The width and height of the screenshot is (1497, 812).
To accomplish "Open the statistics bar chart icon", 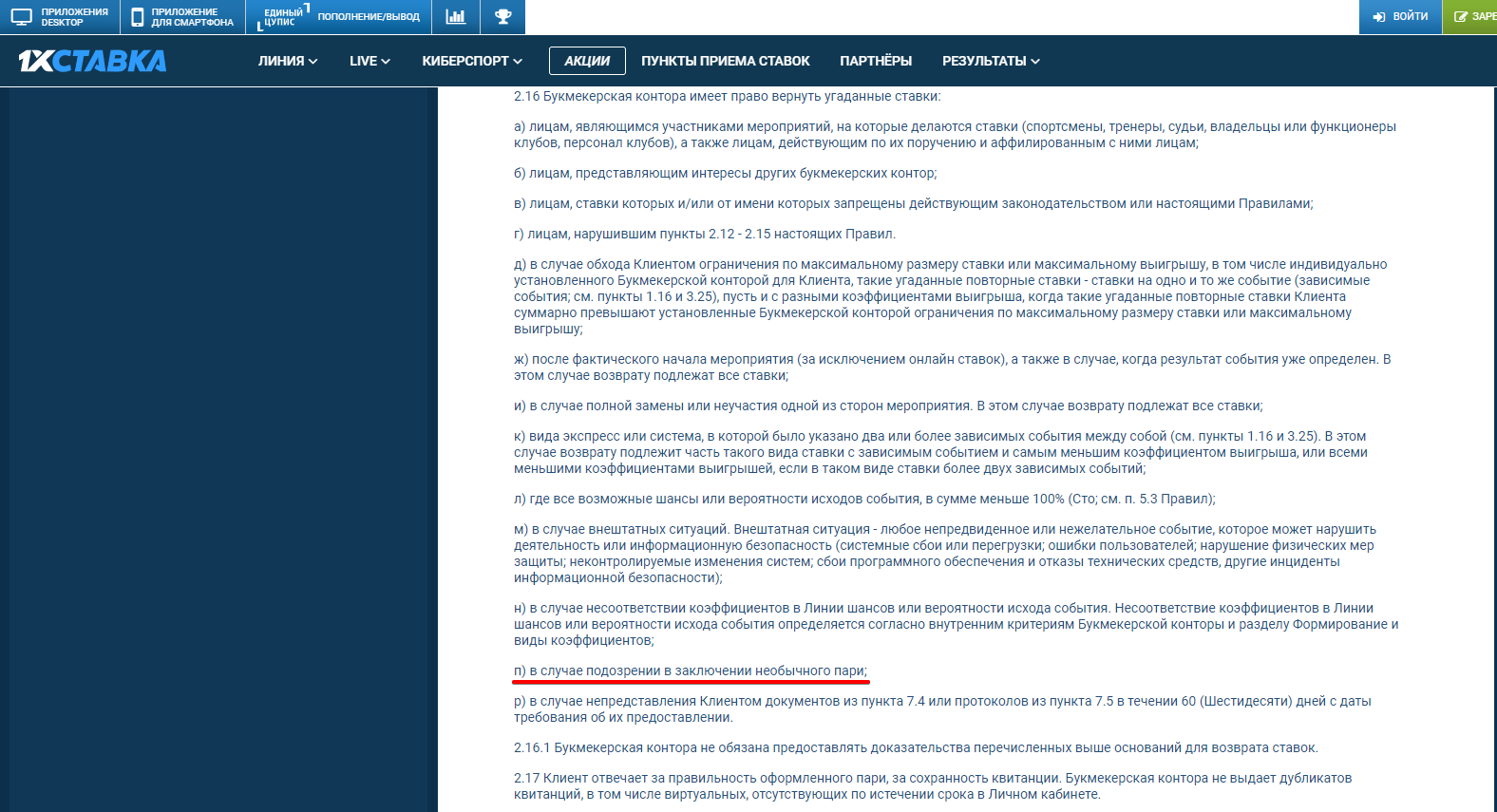I will 456,17.
